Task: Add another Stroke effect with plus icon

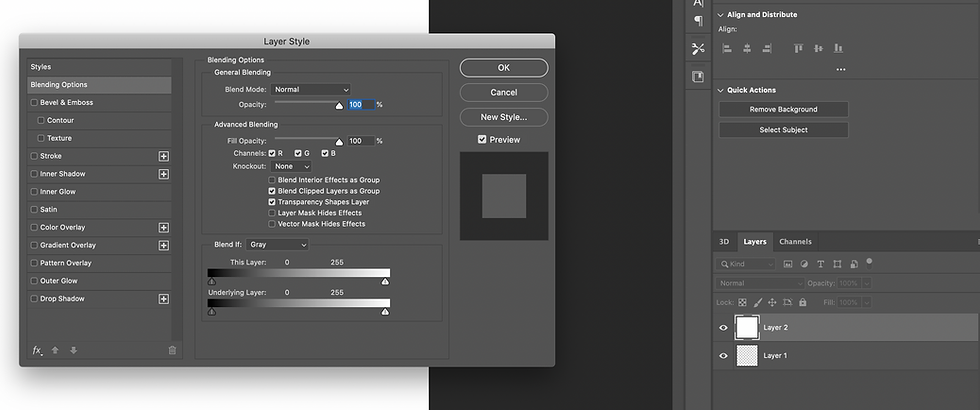Action: (x=164, y=156)
